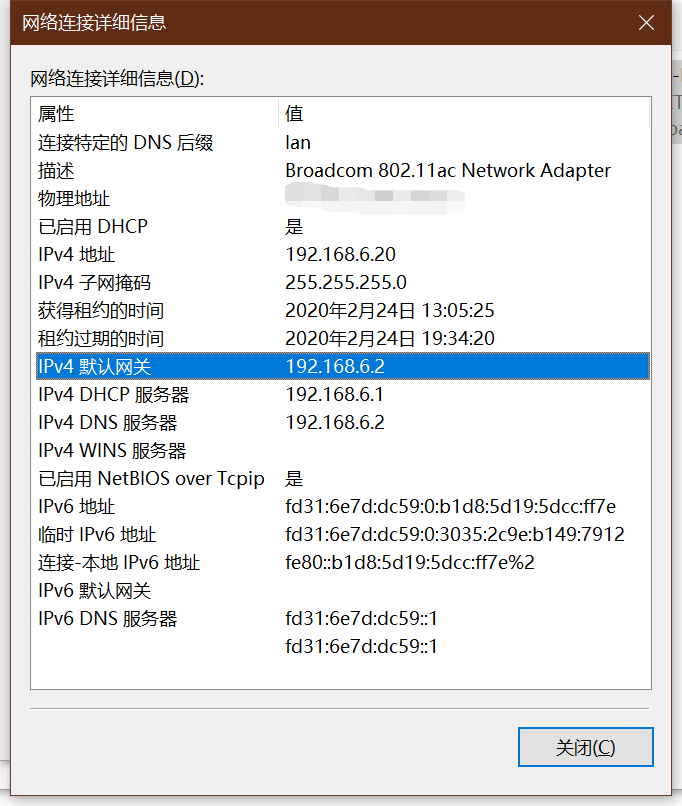
Task: Click the 已启用 DHCP property row
Action: coord(200,226)
